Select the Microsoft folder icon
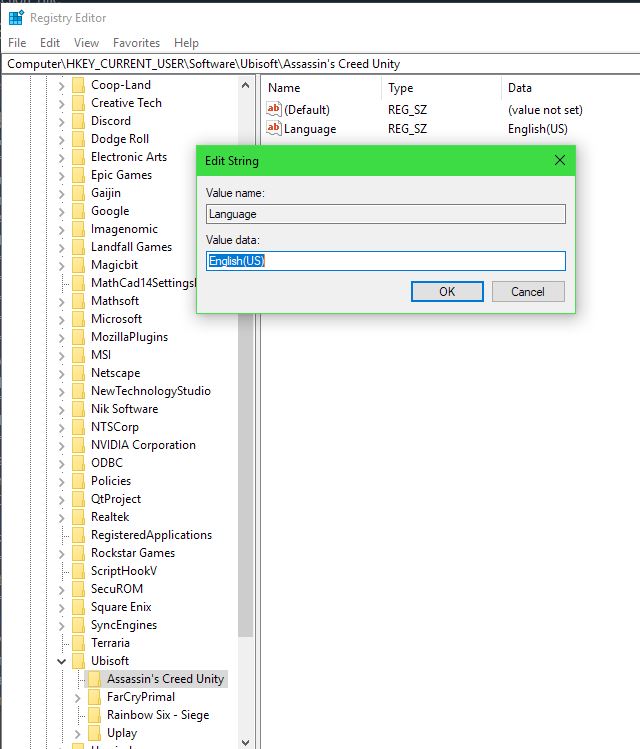Image resolution: width=640 pixels, height=749 pixels. 78,319
